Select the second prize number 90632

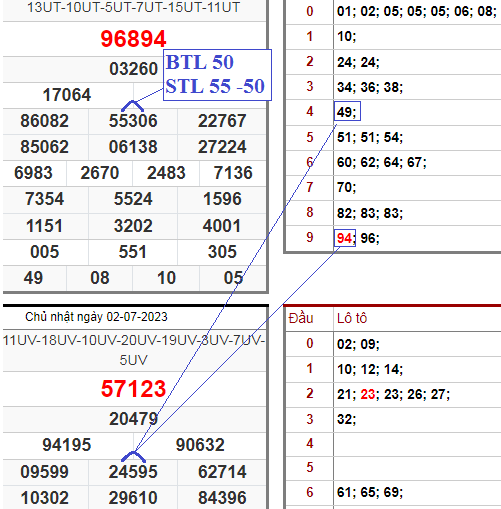tap(200, 445)
